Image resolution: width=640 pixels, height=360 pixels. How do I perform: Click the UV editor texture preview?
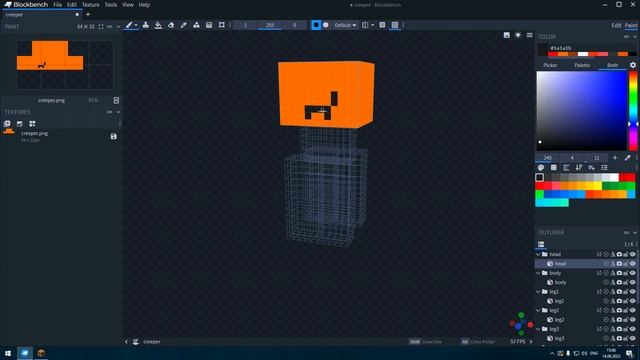[64, 64]
